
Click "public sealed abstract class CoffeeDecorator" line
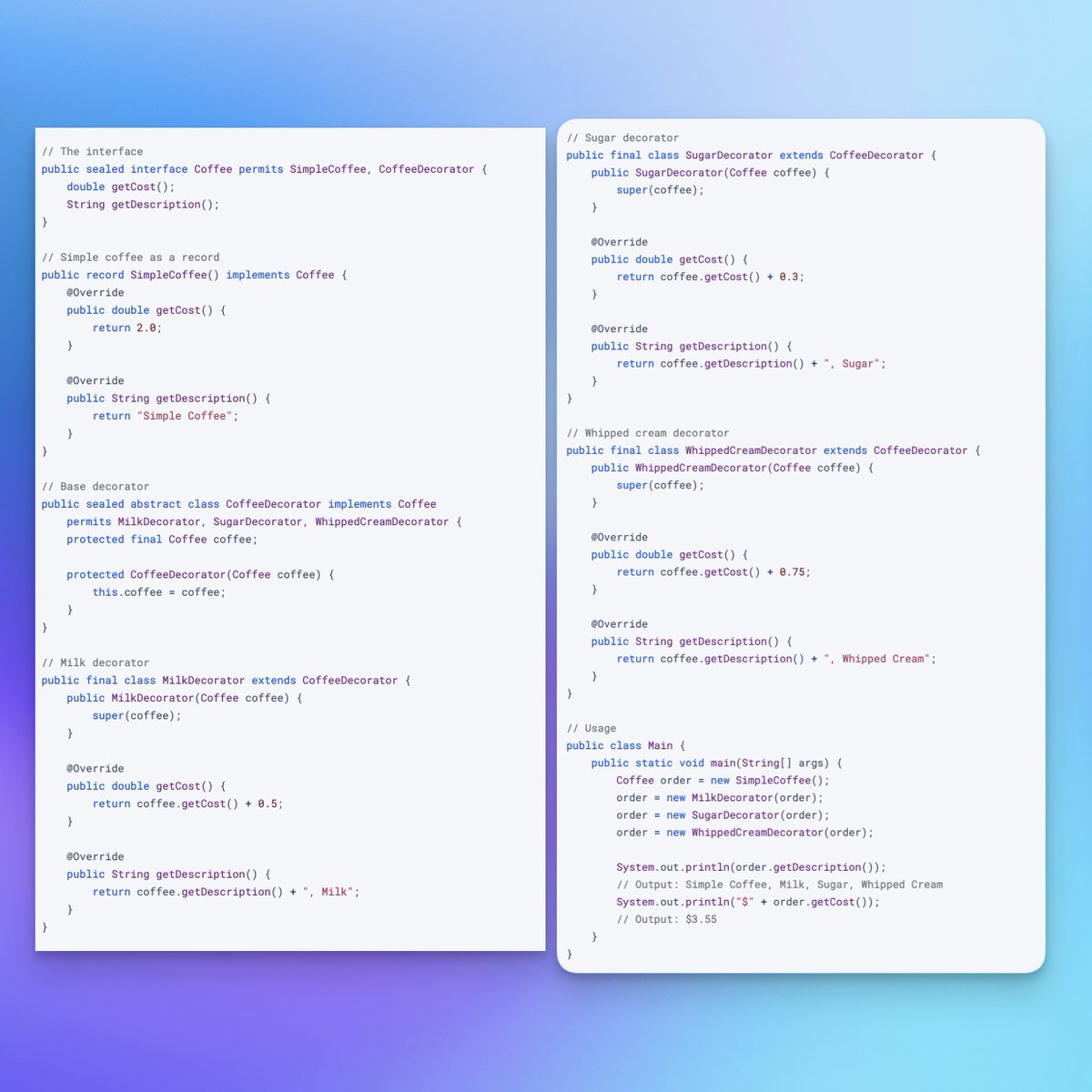coord(238,504)
